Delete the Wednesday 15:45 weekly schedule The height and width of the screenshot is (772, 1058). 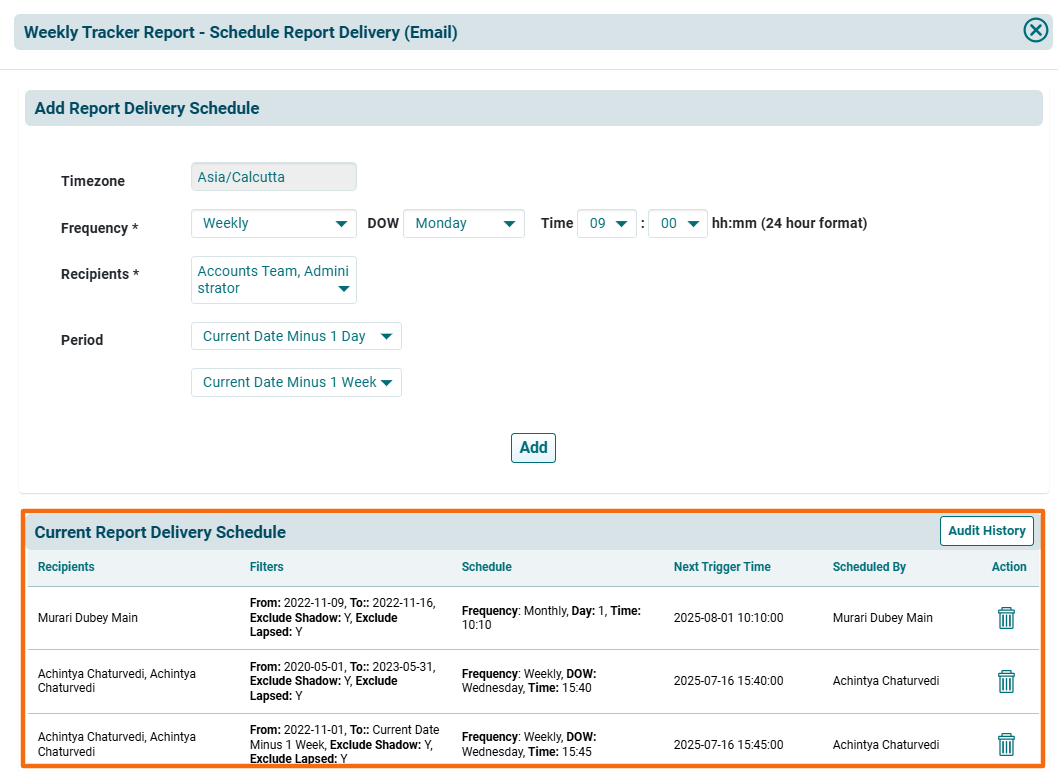click(x=1006, y=744)
